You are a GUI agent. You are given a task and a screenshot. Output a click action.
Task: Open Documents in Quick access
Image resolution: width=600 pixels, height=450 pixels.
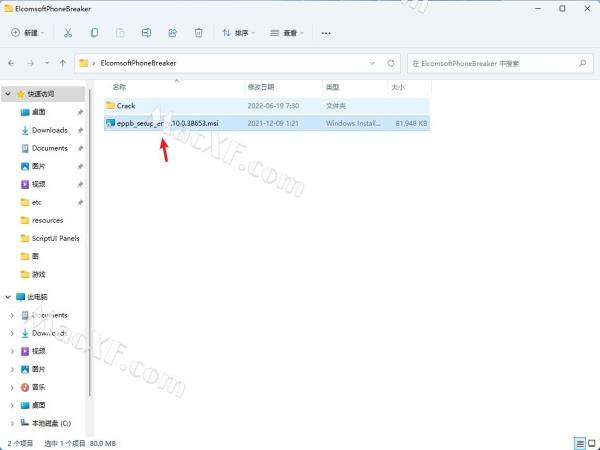tap(49, 148)
